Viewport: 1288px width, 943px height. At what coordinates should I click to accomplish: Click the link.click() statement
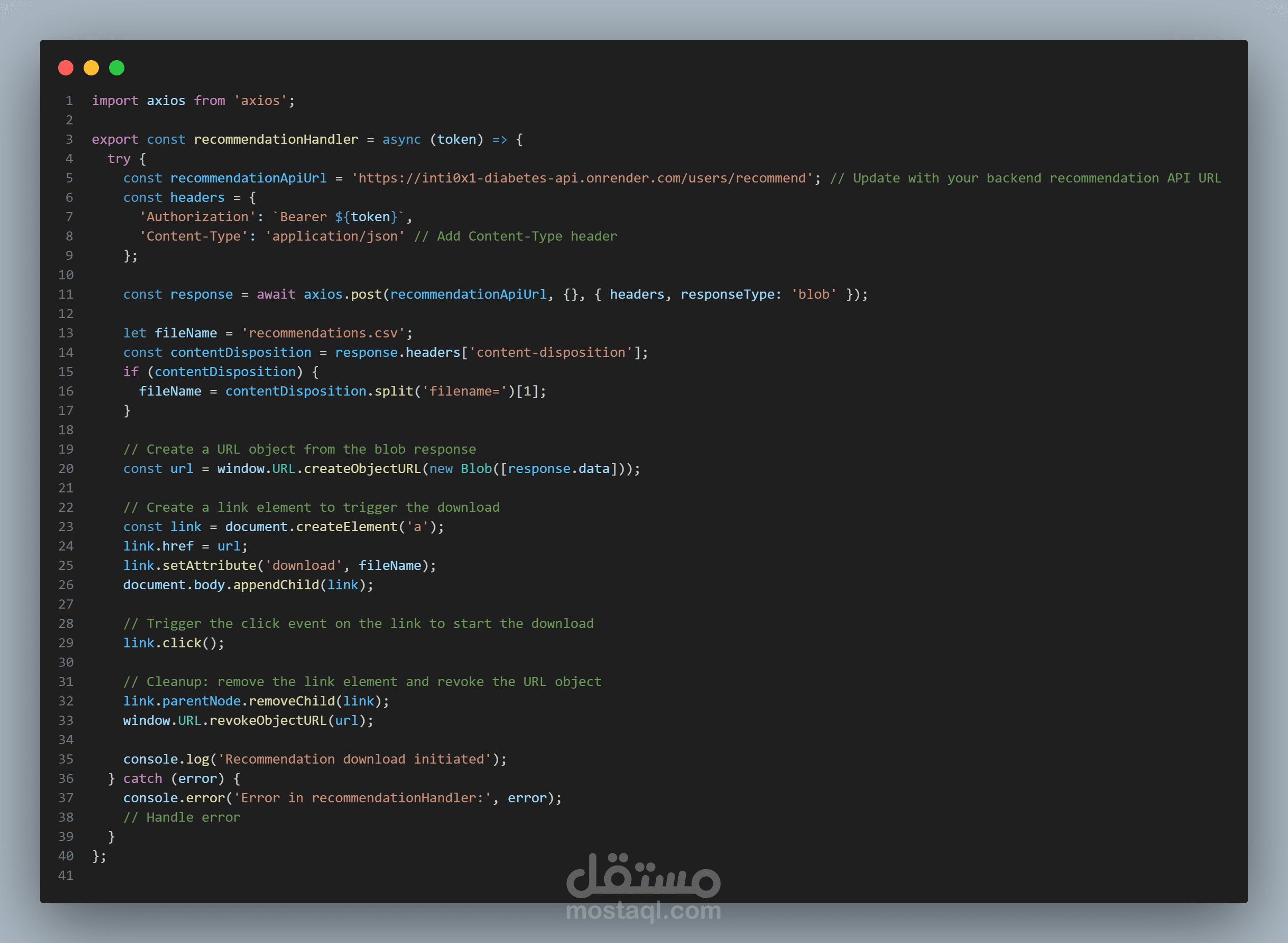[x=173, y=643]
